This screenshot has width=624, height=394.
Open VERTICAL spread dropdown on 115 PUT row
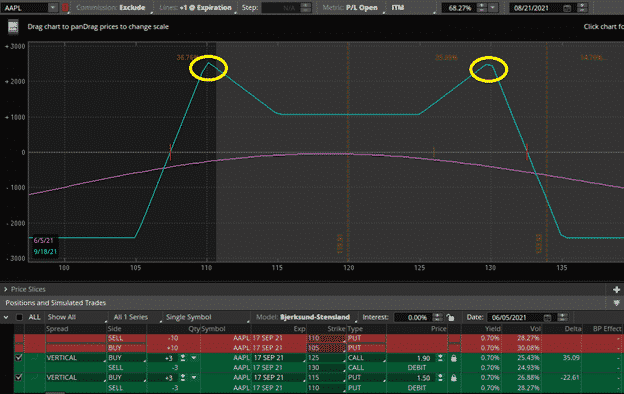pyautogui.click(x=75, y=377)
